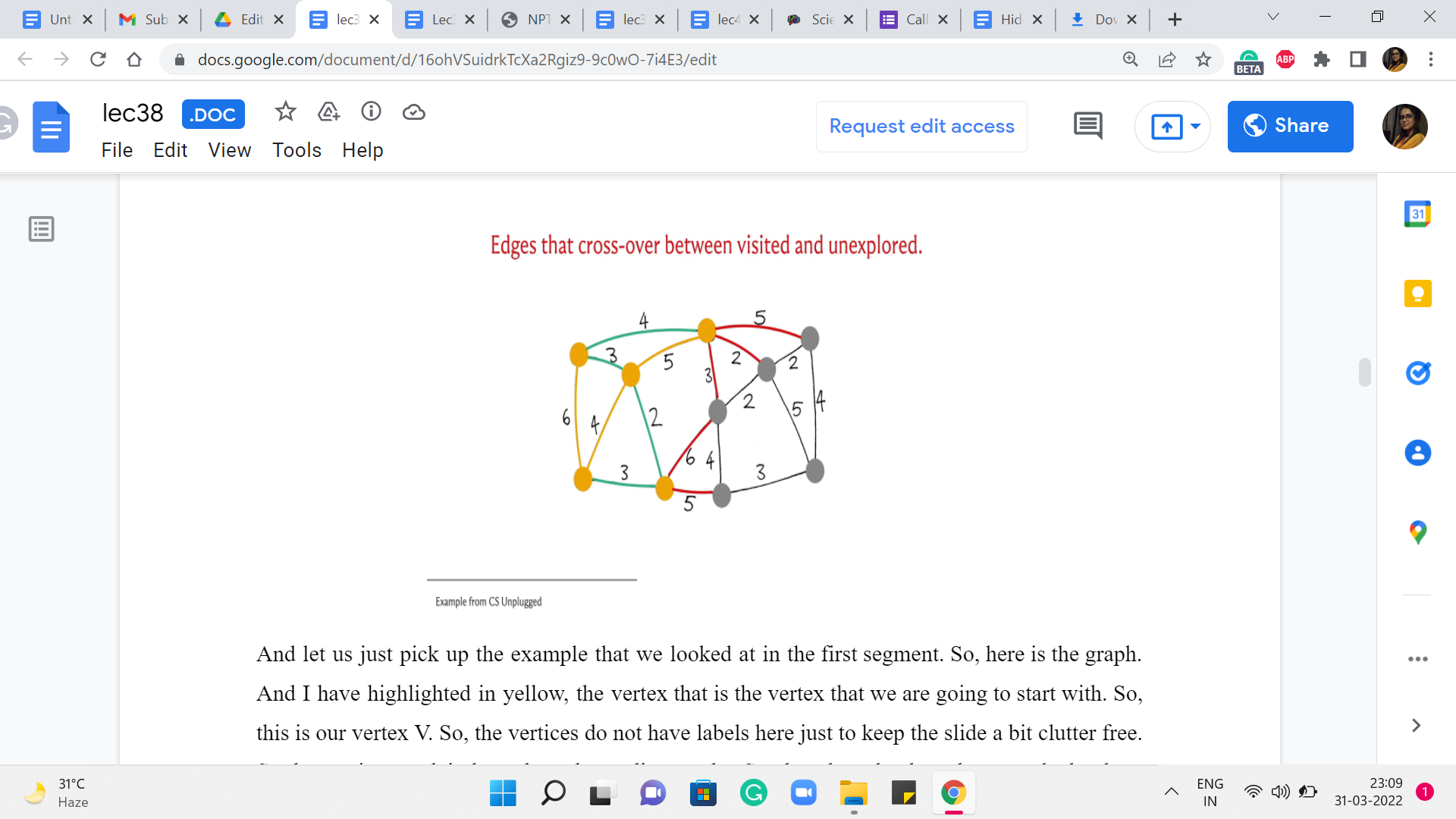1456x819 pixels.
Task: Show the document outline icon
Action: [41, 229]
